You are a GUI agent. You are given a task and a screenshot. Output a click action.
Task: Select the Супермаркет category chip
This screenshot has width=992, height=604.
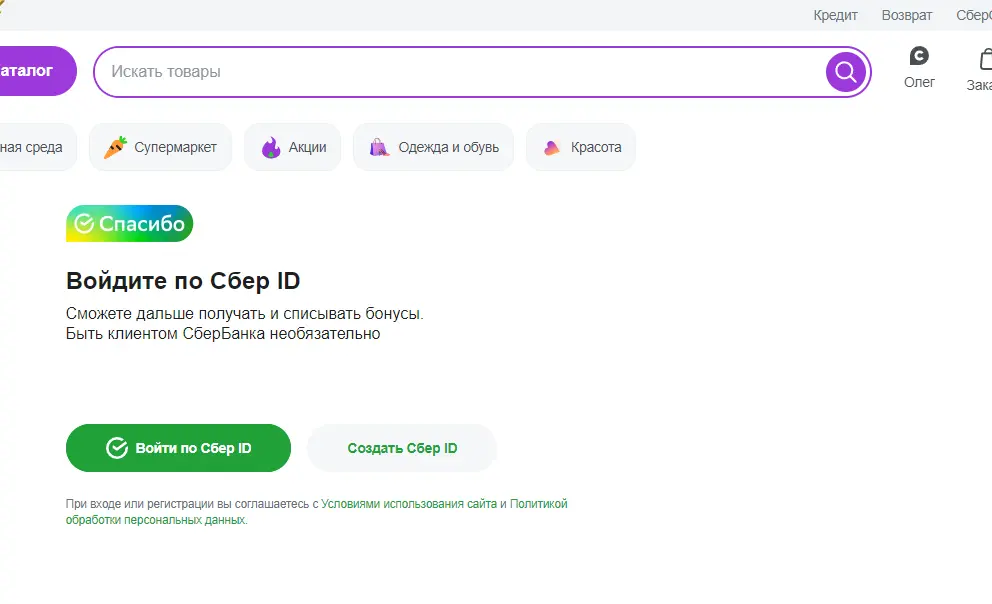(161, 147)
